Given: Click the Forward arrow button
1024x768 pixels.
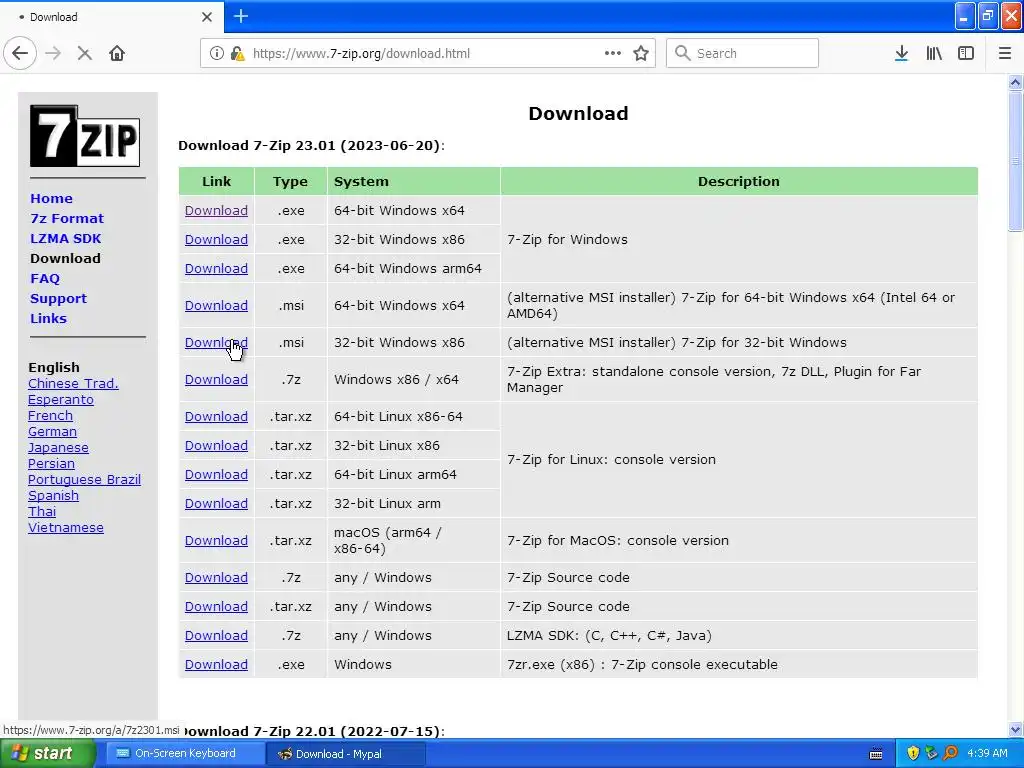Looking at the screenshot, I should click(53, 54).
